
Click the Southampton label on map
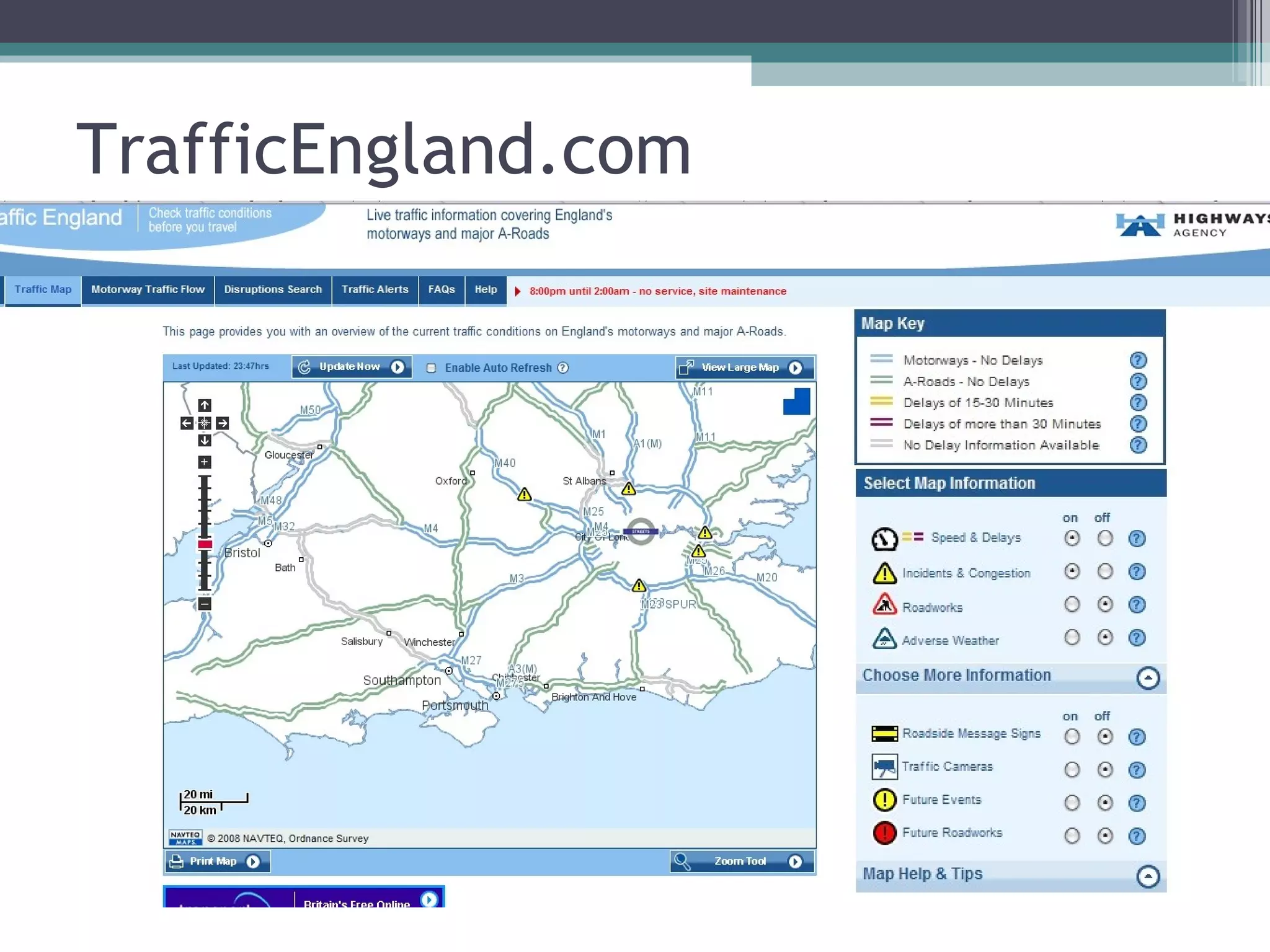[x=402, y=681]
